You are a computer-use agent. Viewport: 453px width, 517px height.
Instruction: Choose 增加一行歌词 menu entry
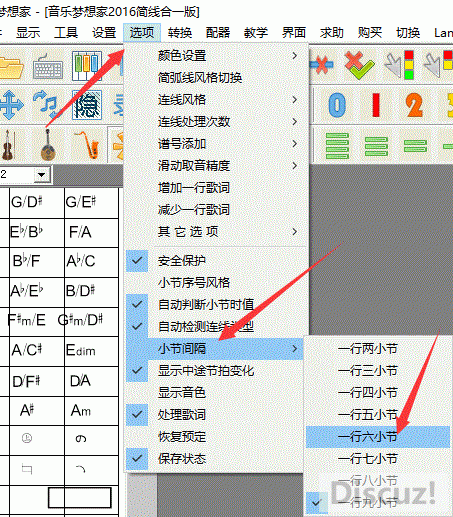[215, 188]
